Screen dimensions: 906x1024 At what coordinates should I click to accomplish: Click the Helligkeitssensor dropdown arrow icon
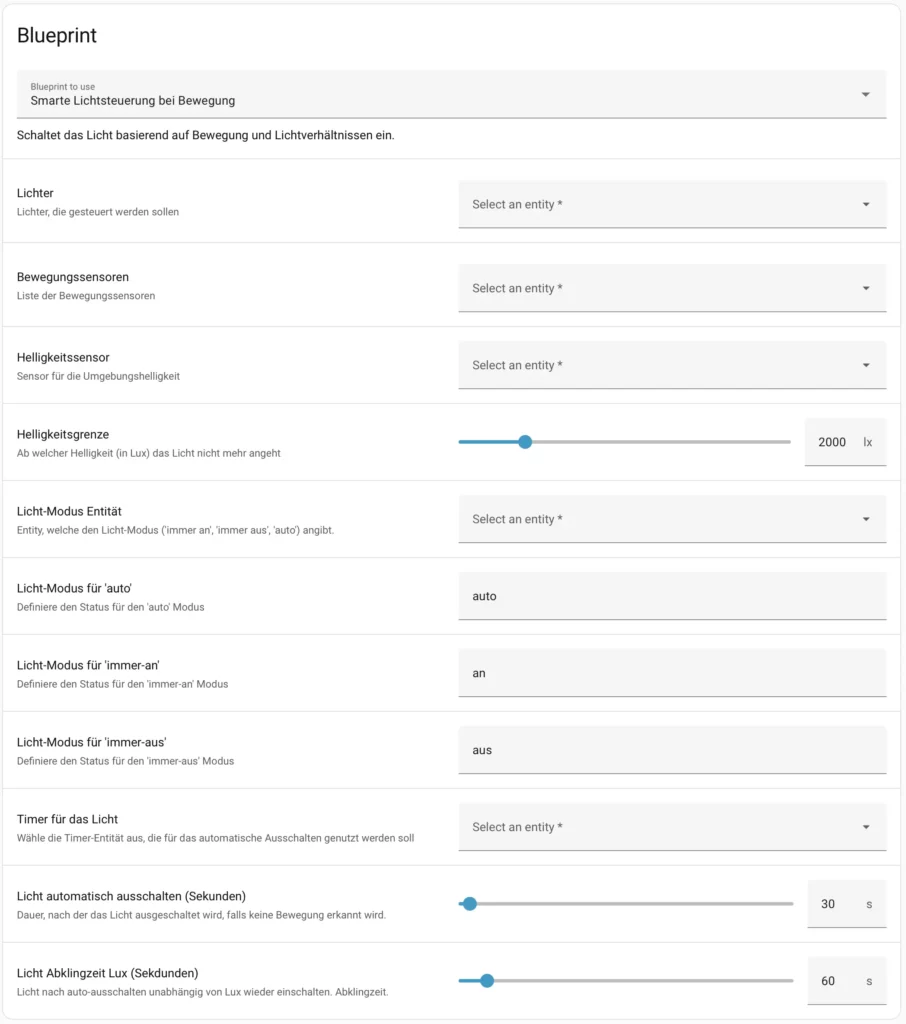point(866,366)
